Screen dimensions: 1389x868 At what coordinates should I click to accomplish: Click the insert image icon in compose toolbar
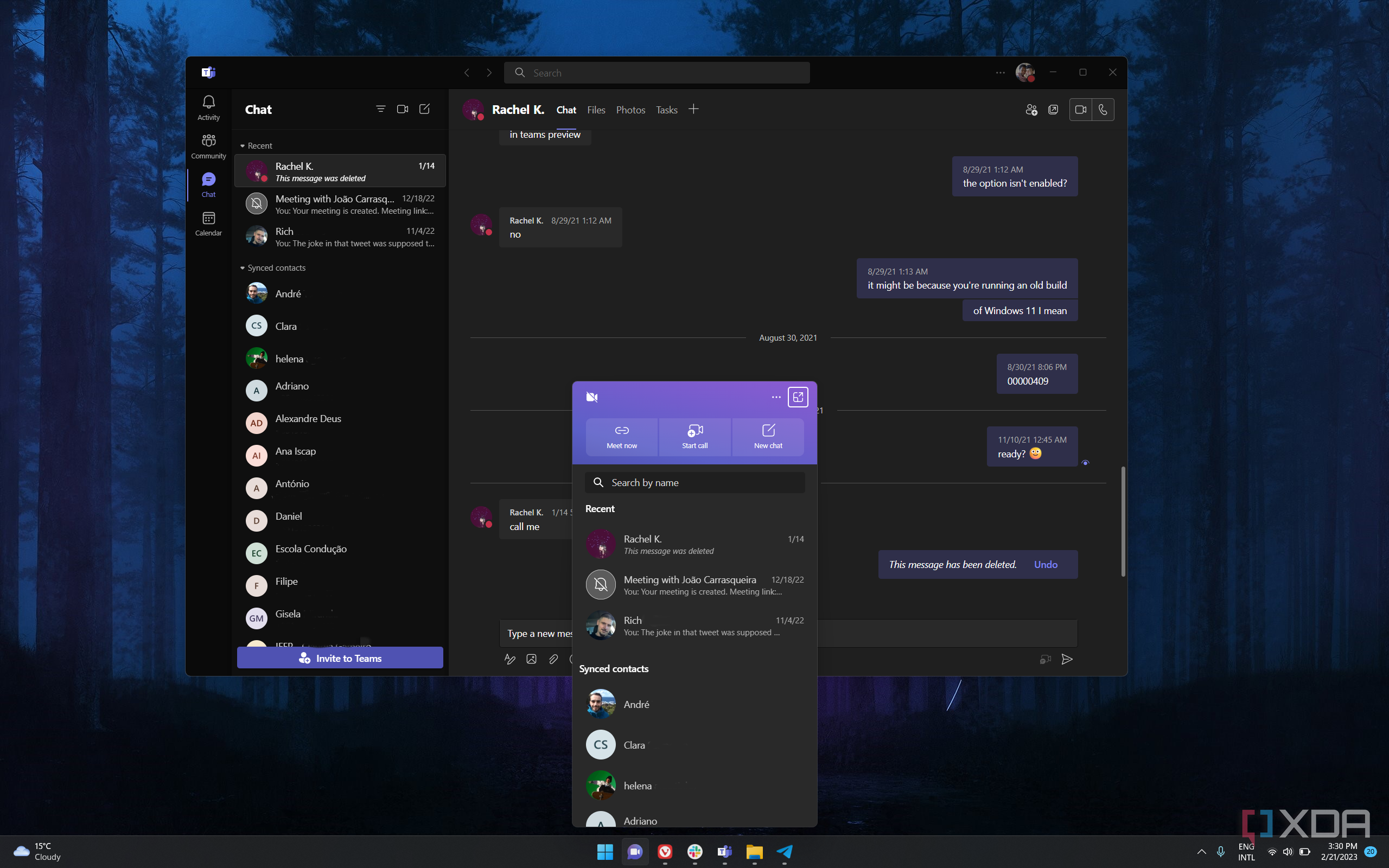(532, 659)
